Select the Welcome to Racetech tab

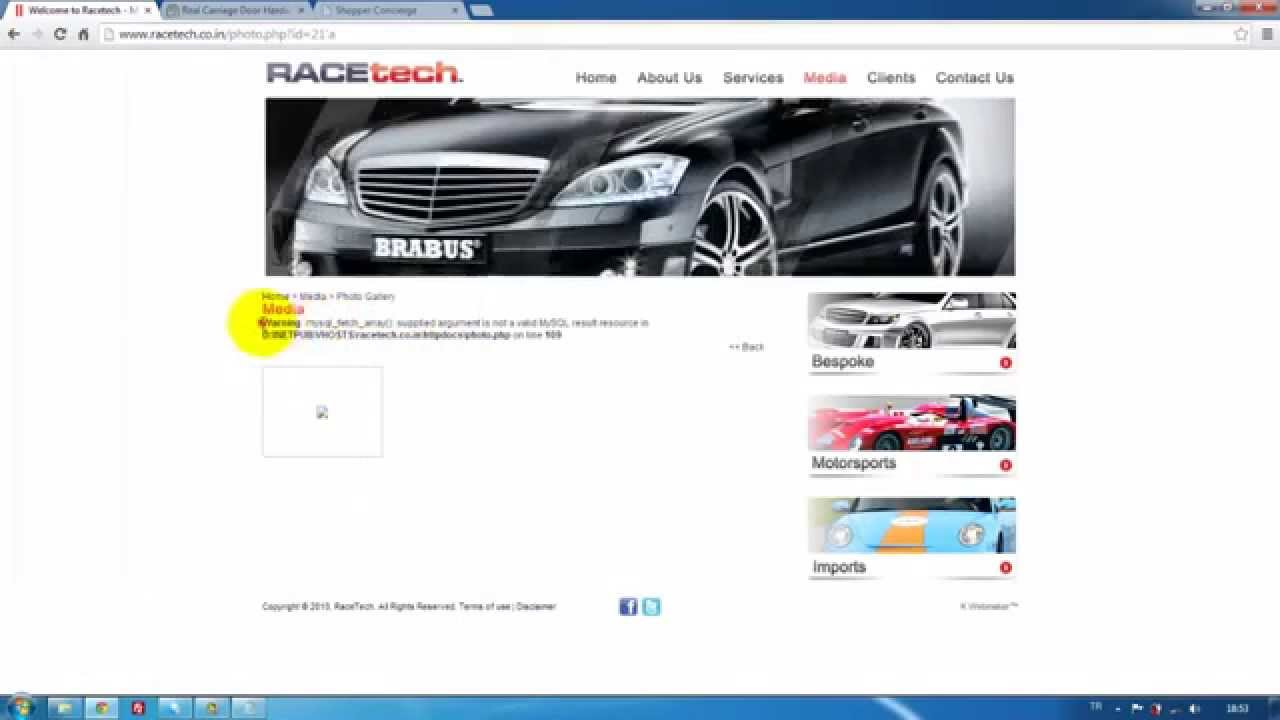pyautogui.click(x=82, y=10)
